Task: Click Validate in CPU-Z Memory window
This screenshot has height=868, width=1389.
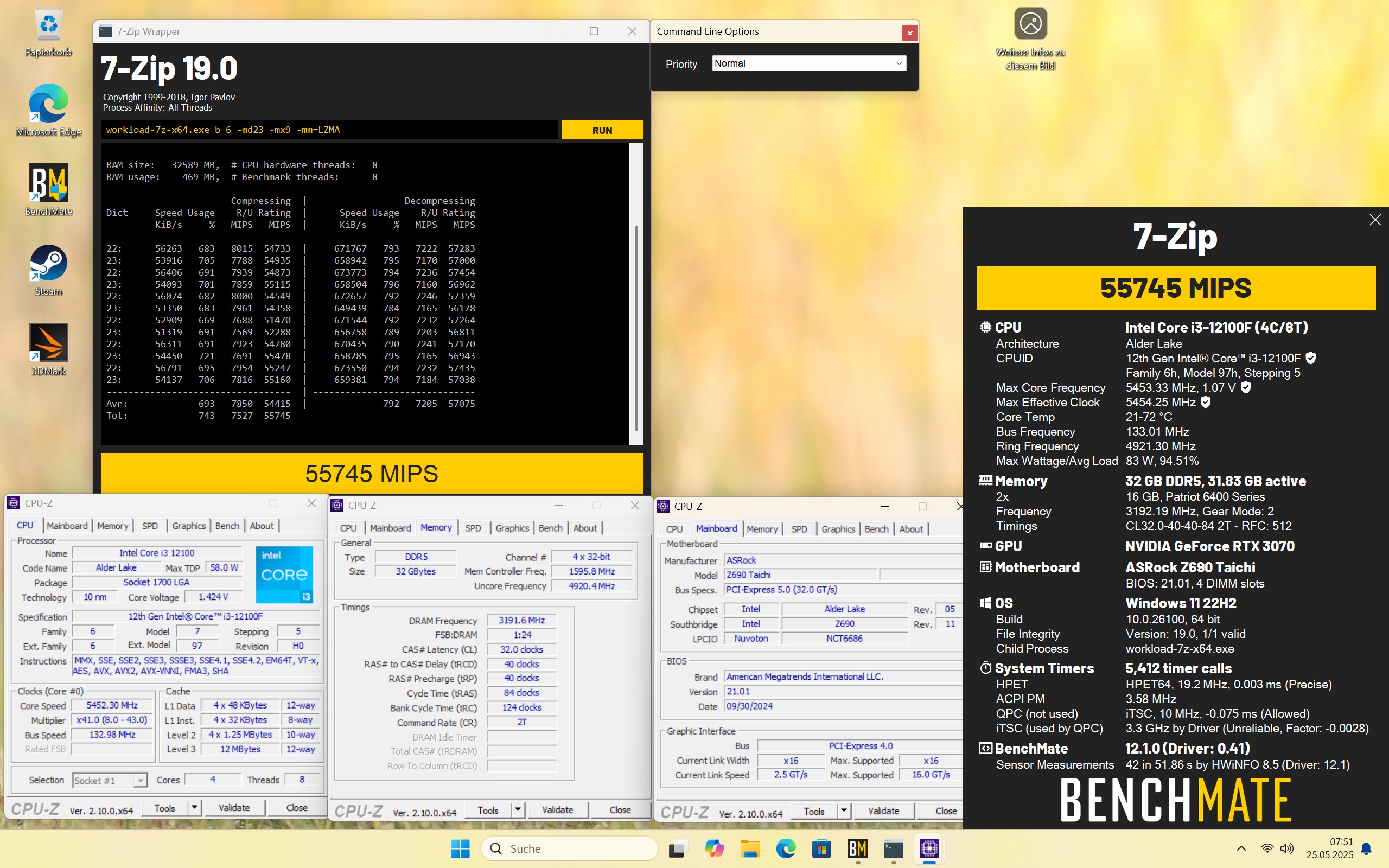Action: click(x=557, y=810)
